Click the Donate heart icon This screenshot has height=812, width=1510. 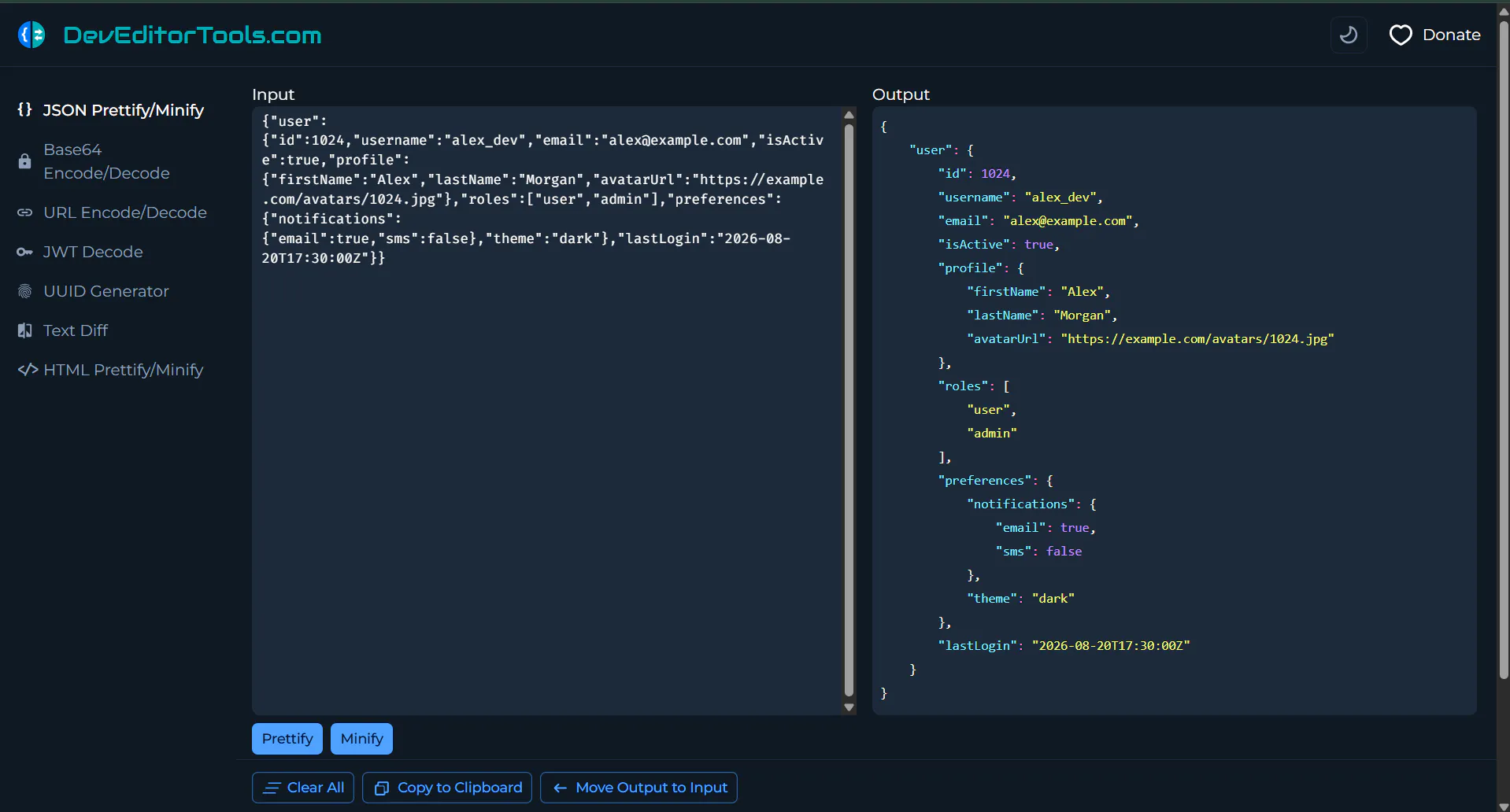tap(1401, 35)
